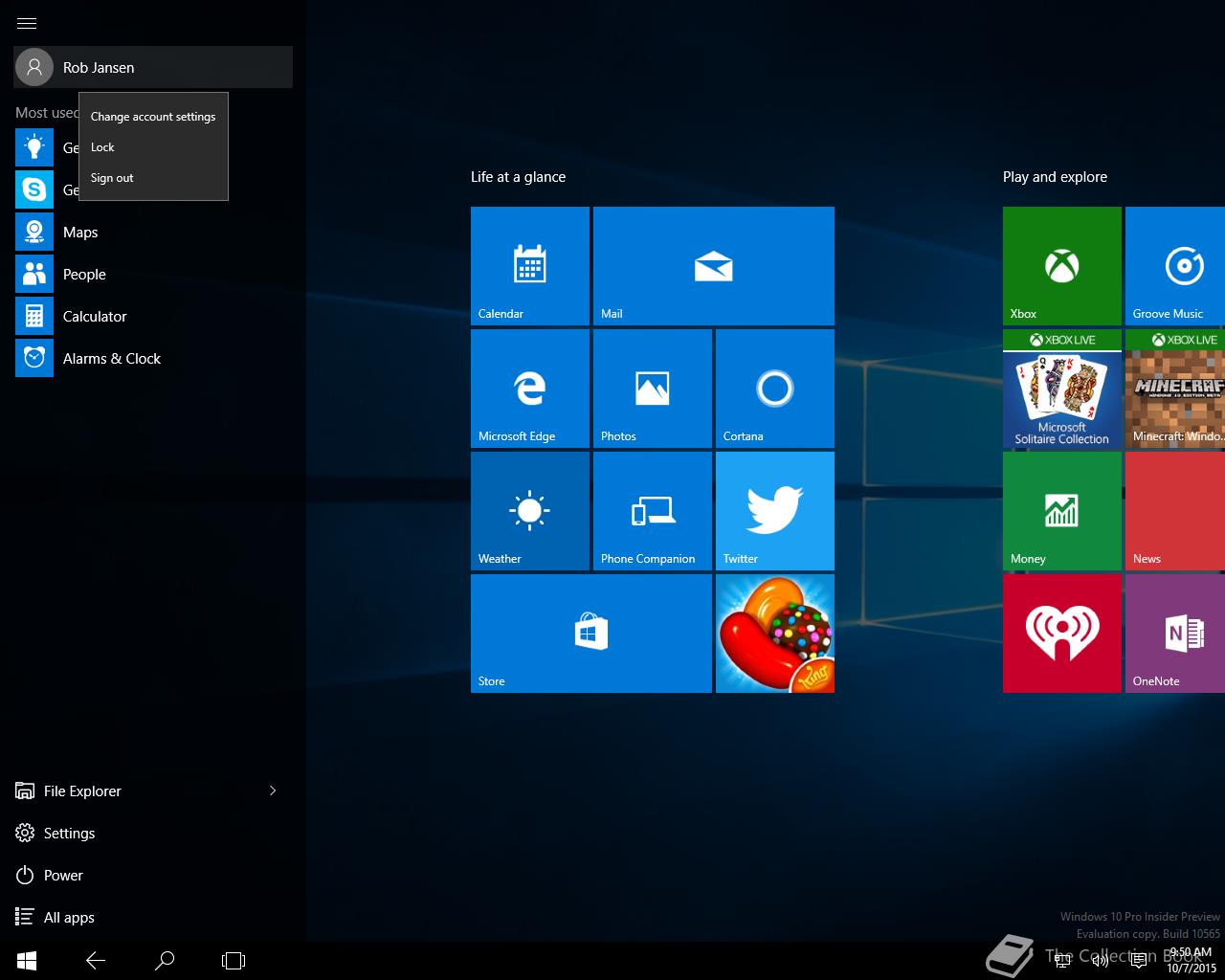Open Action Center notifications icon
1225x980 pixels.
(1139, 961)
